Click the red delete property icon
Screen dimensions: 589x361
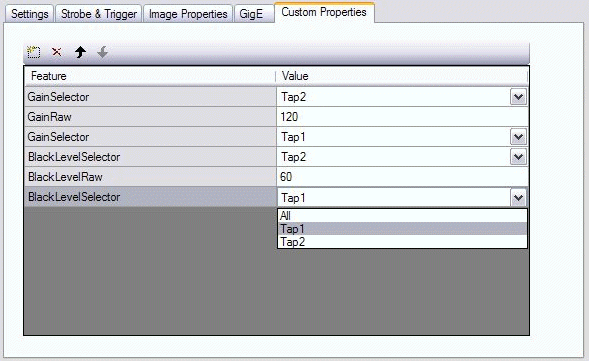coord(57,52)
